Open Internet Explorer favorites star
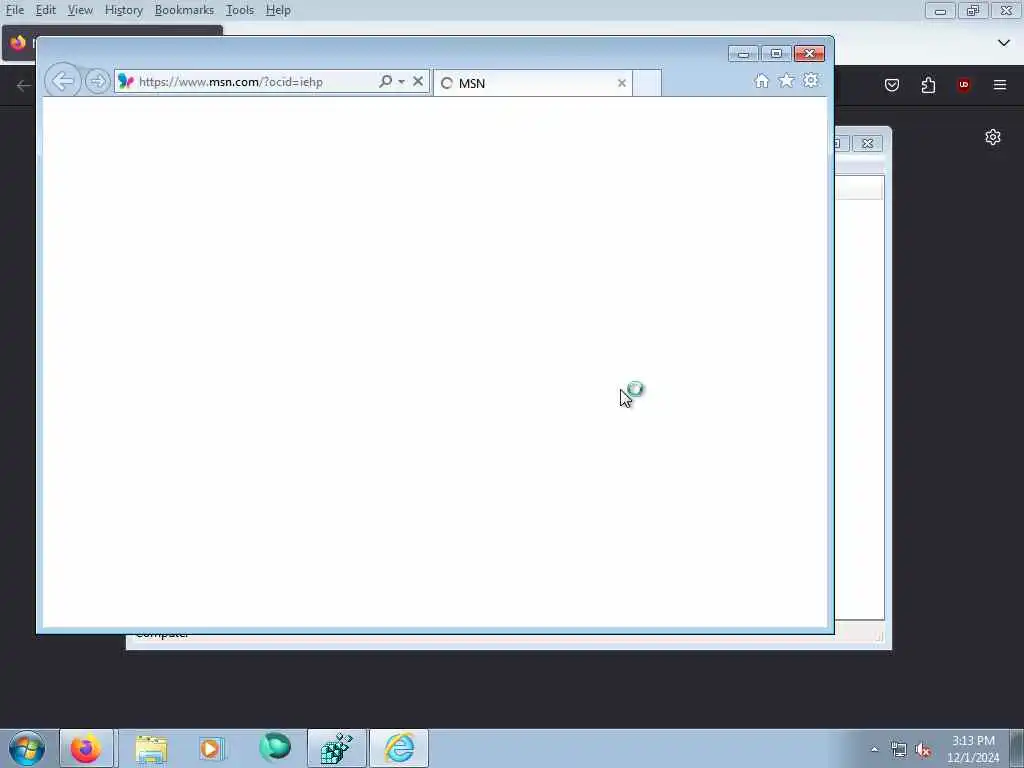 786,80
